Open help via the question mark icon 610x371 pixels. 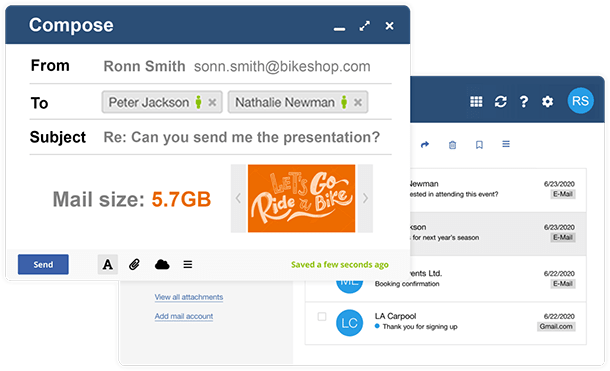(524, 102)
